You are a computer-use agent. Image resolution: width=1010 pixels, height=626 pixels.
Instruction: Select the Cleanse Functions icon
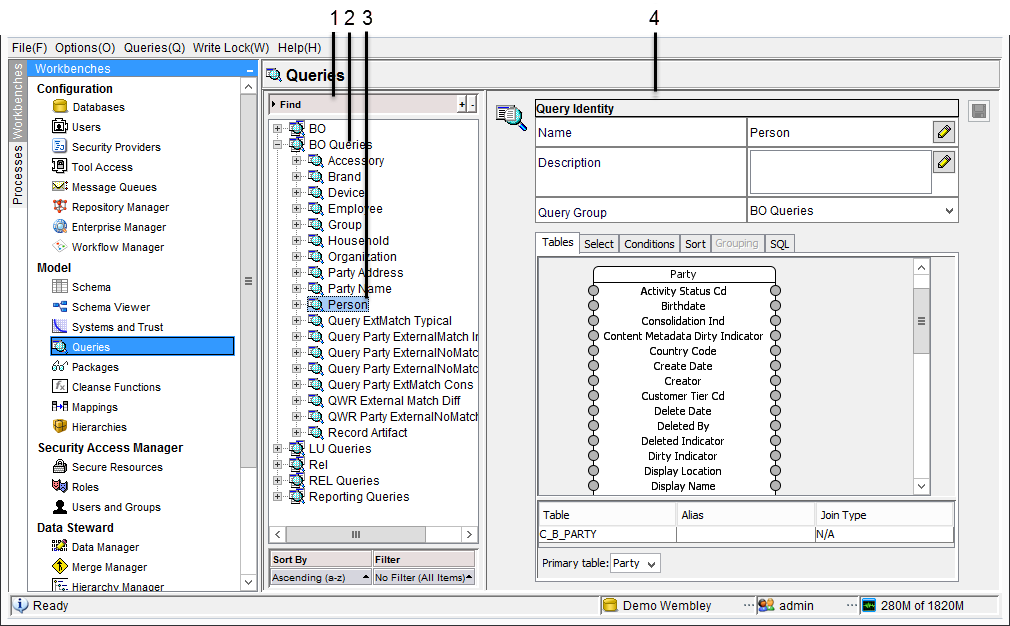click(60, 387)
